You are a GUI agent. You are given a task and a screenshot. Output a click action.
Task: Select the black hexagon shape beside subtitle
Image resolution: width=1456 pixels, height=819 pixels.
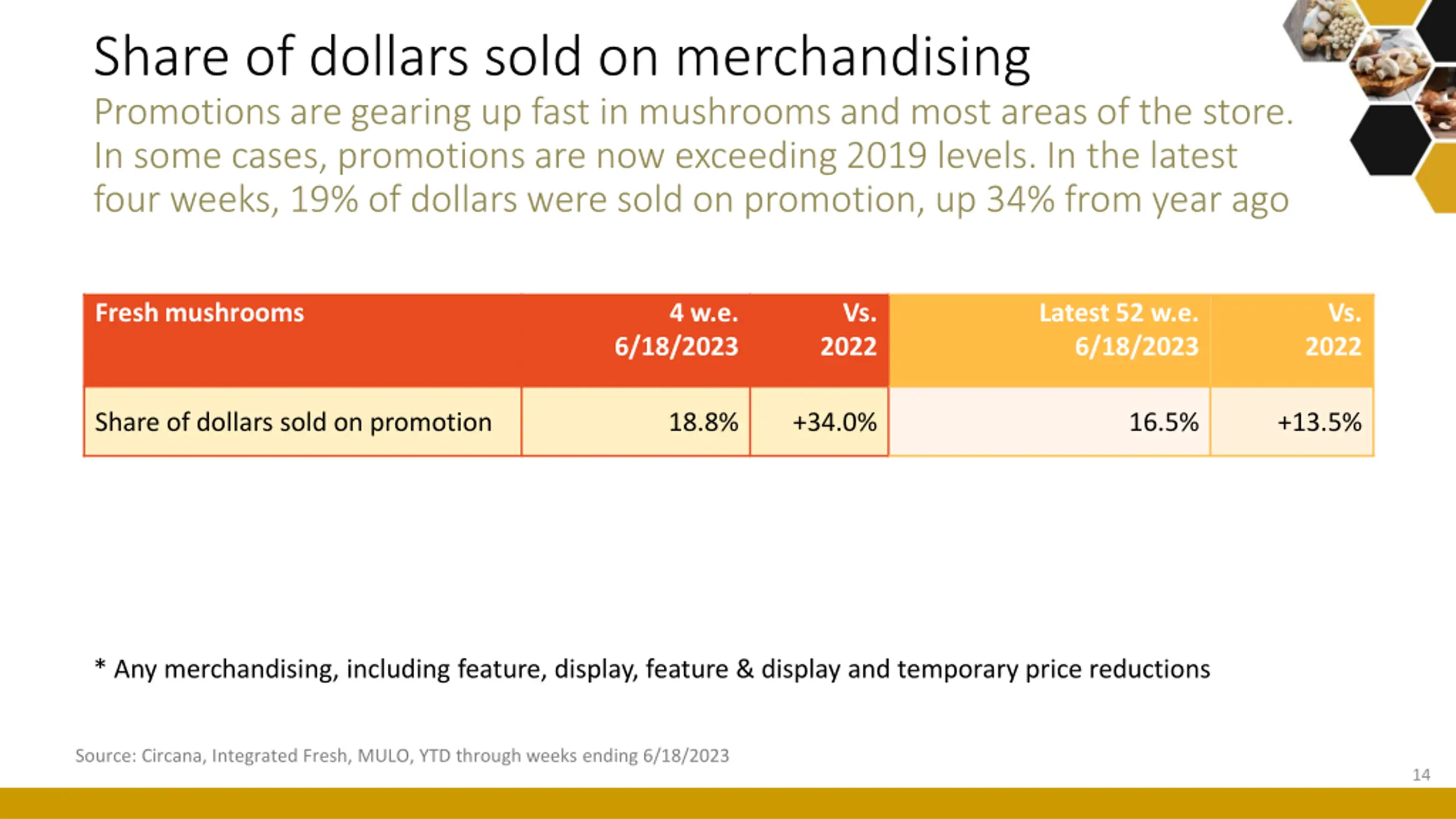[1390, 139]
